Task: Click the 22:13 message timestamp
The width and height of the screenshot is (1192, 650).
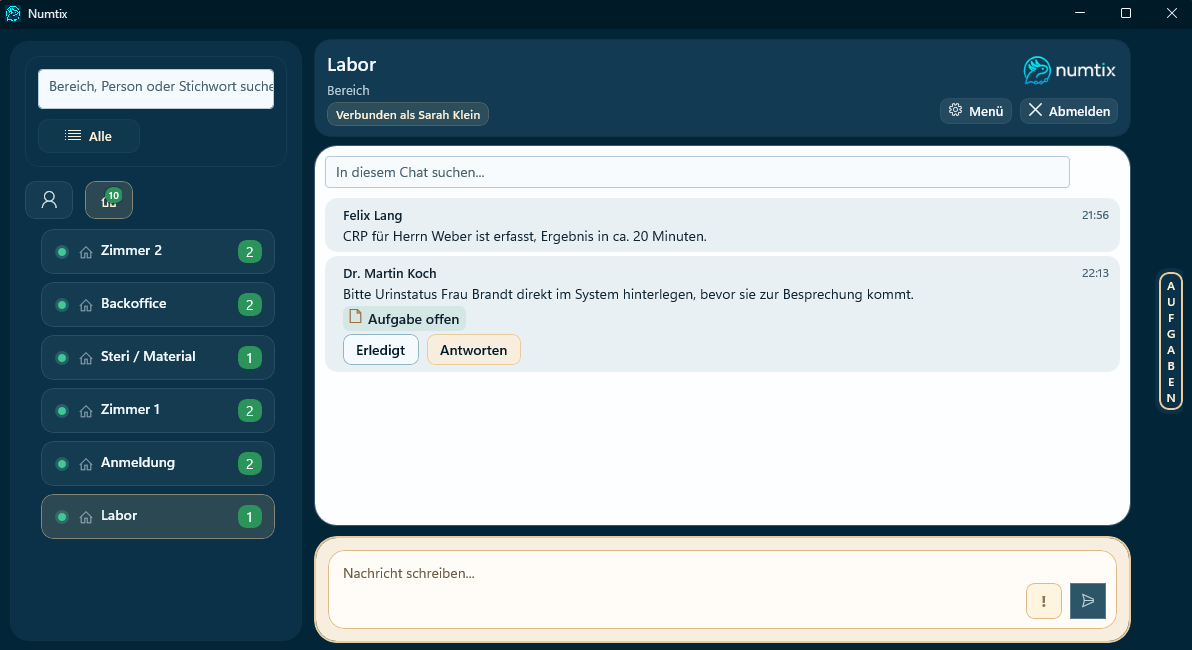Action: click(1095, 273)
